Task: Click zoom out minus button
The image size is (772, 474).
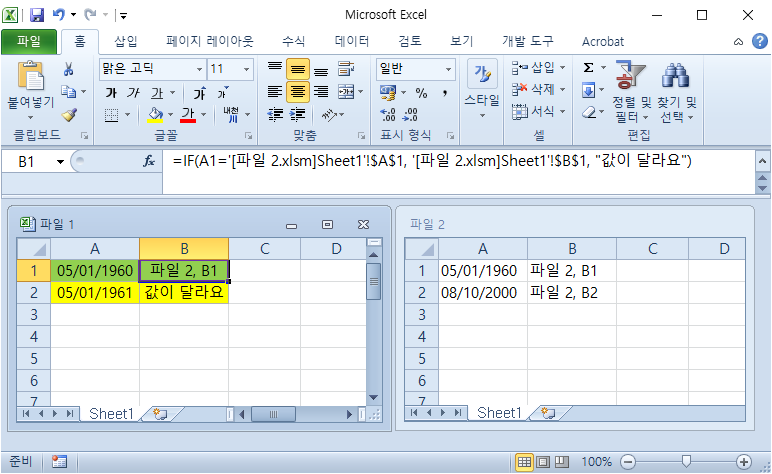Action: click(628, 462)
